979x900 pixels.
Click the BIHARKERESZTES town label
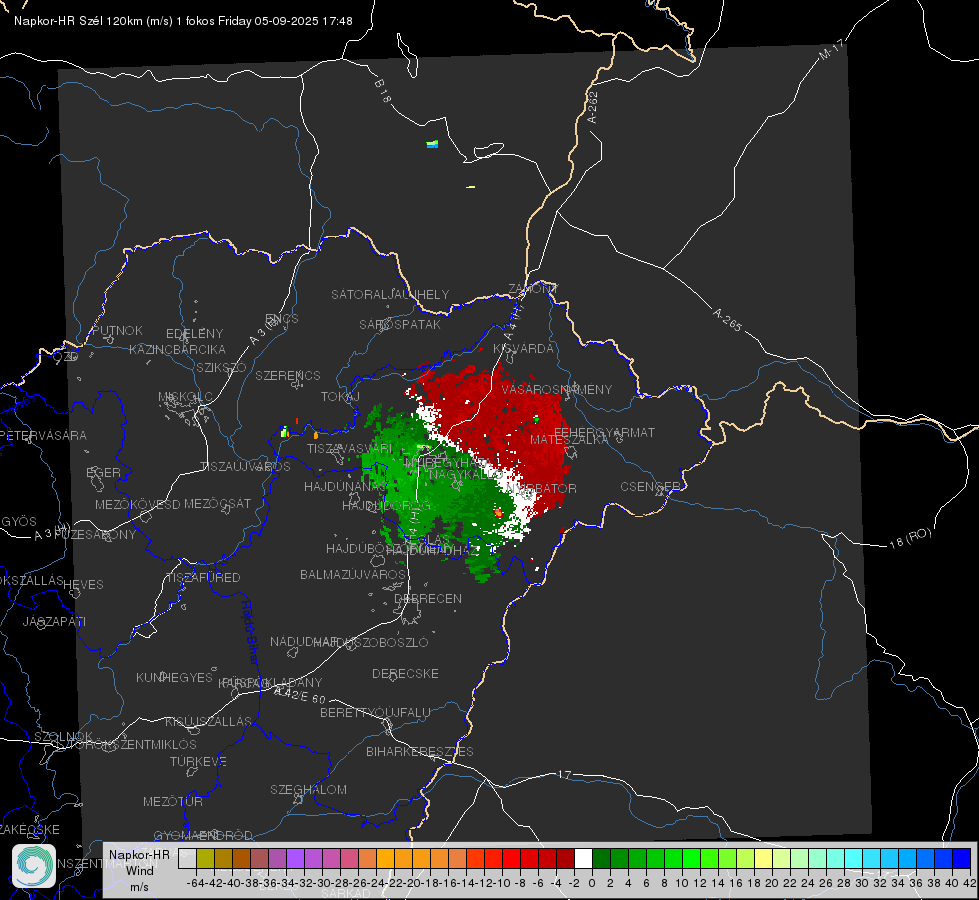tap(420, 751)
